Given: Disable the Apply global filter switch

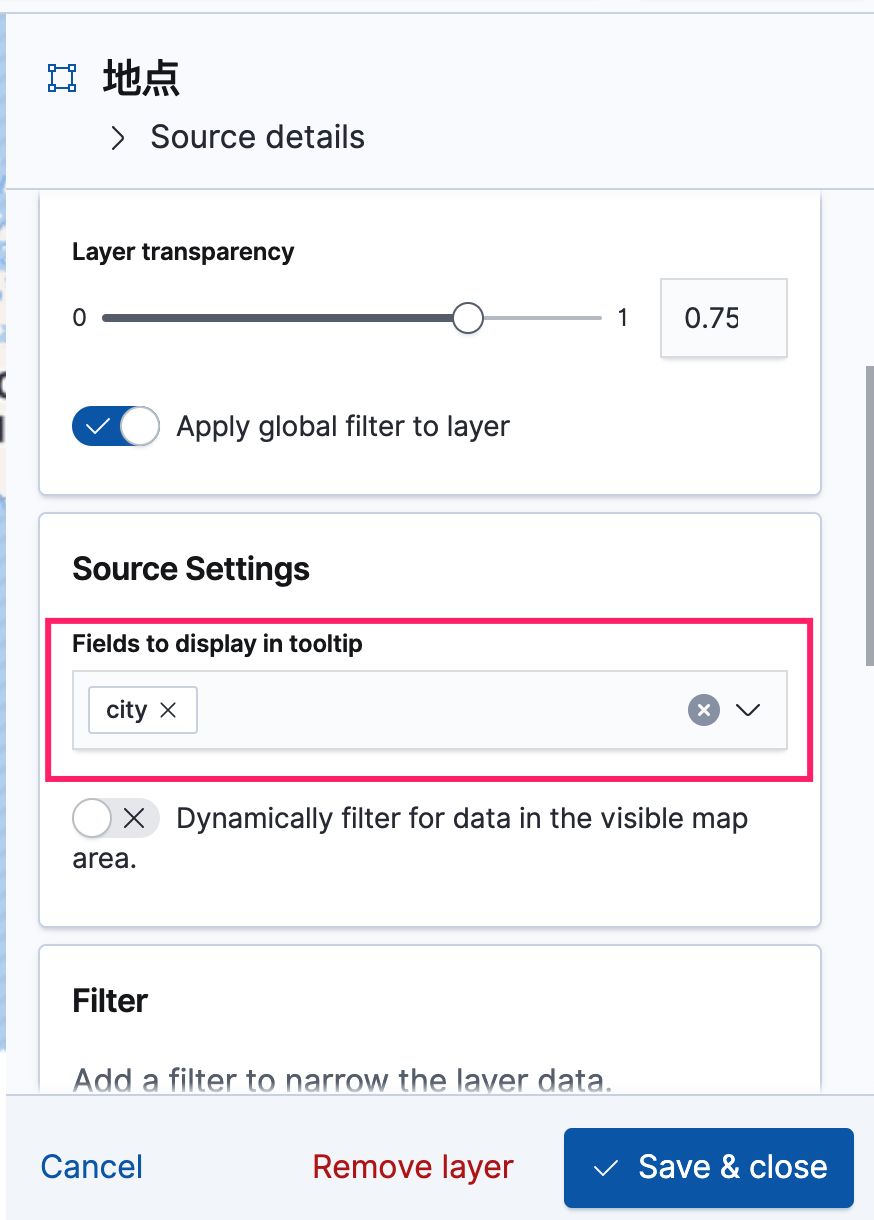Looking at the screenshot, I should [115, 427].
